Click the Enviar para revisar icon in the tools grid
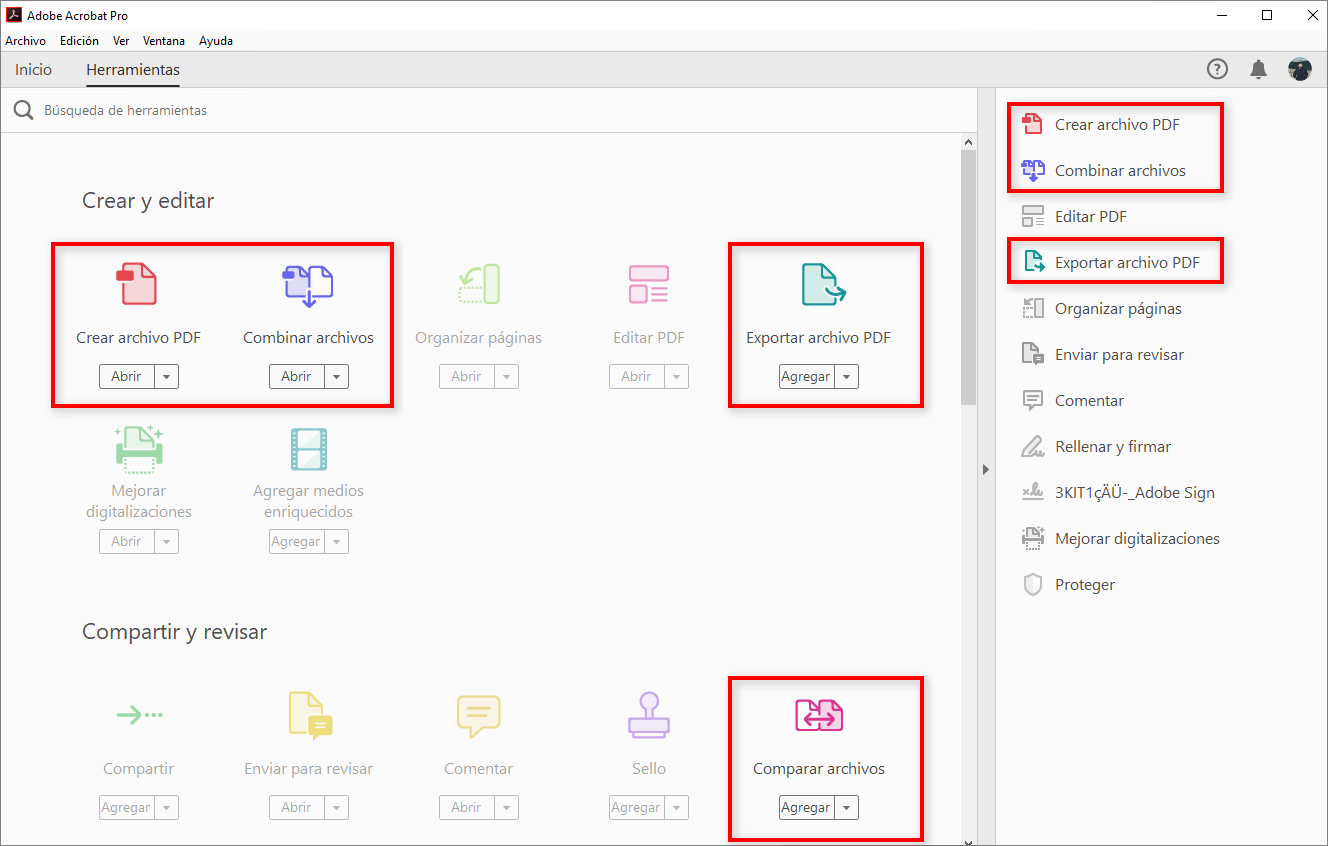This screenshot has width=1328, height=846. click(309, 715)
